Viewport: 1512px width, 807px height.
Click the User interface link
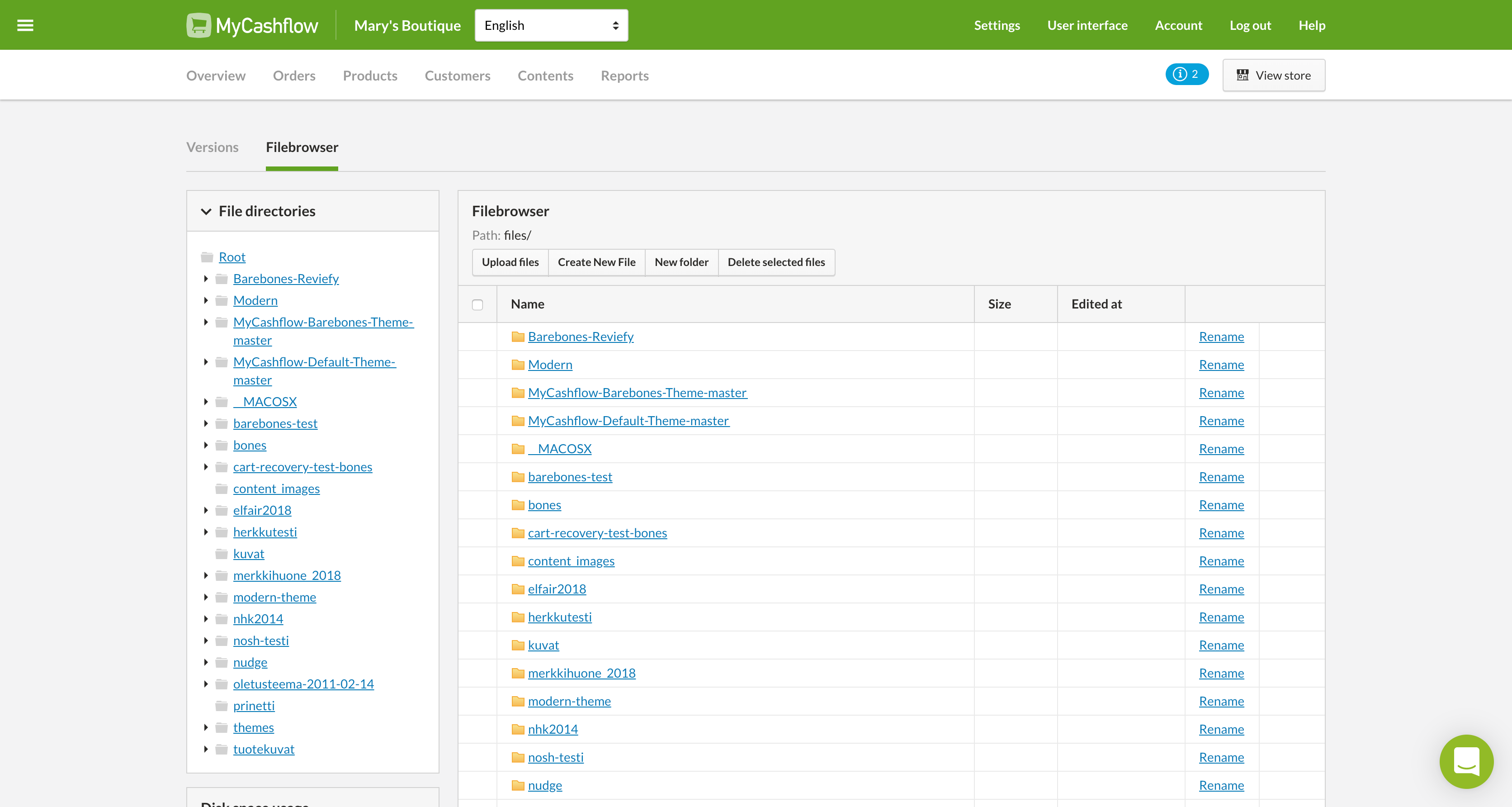click(x=1087, y=25)
